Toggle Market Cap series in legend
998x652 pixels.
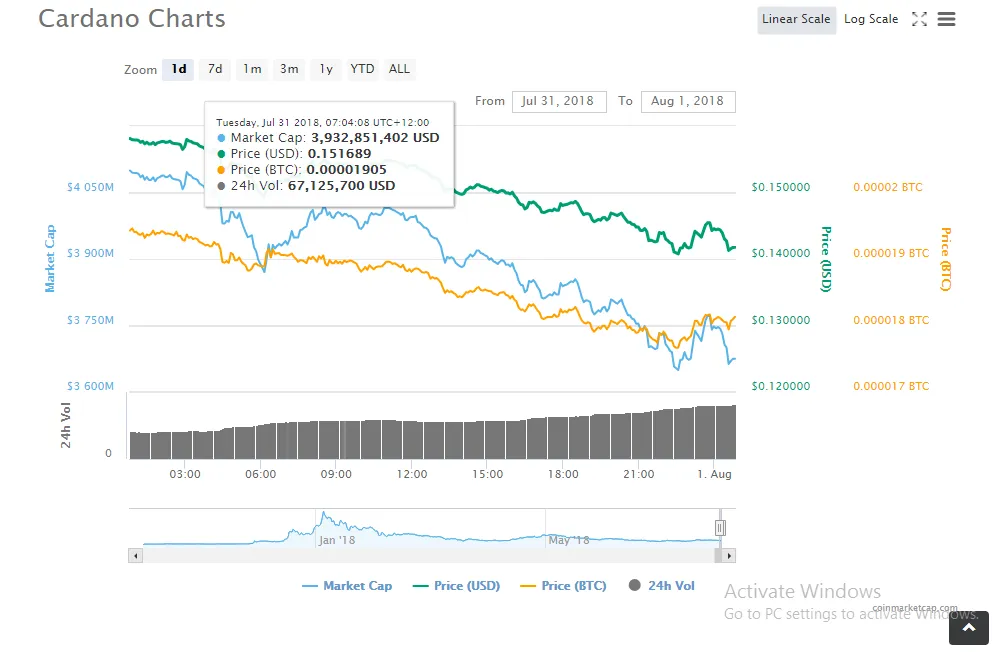[348, 586]
